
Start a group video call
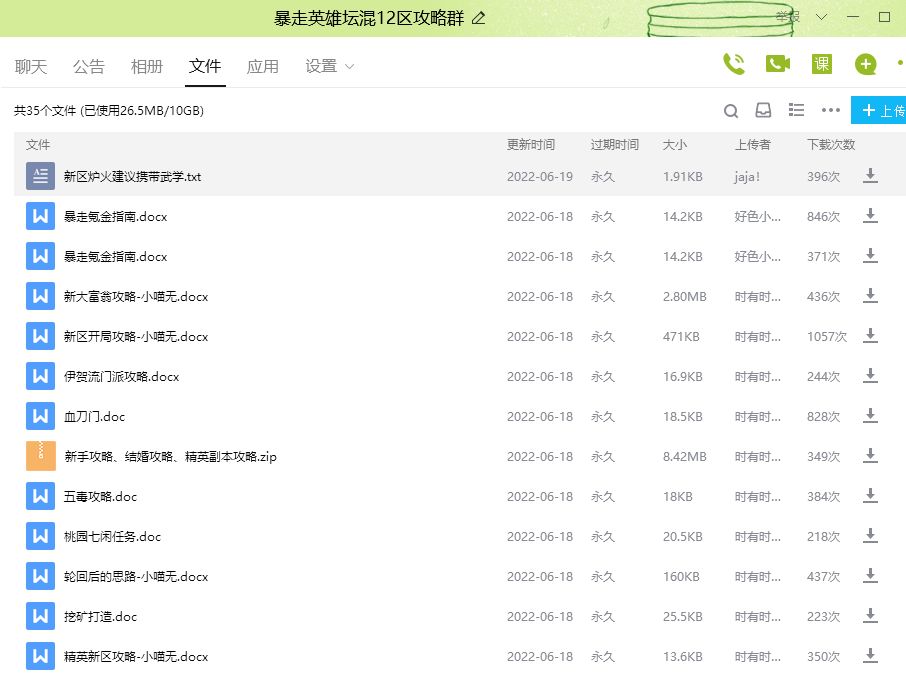(777, 64)
